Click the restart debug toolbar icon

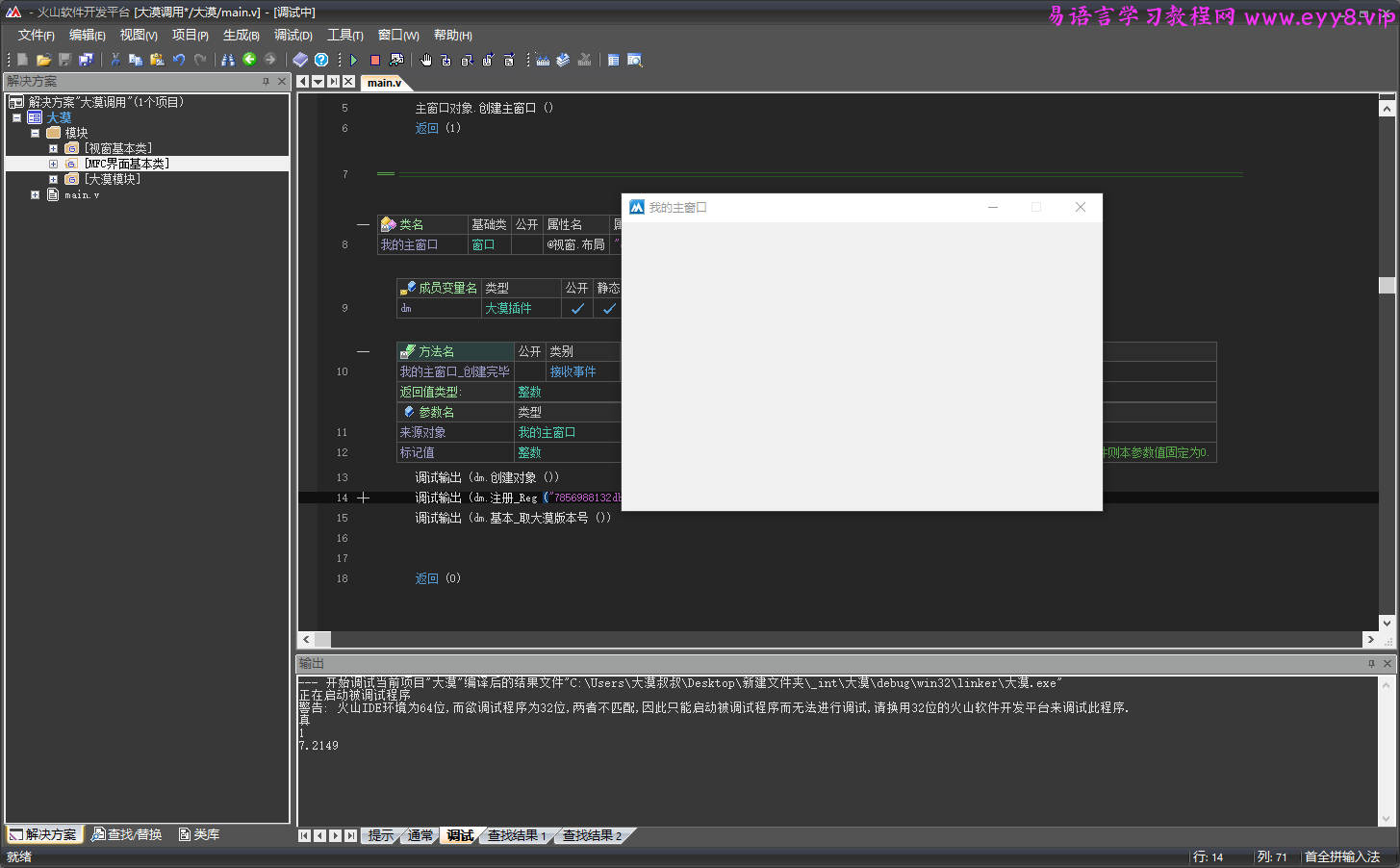coord(396,60)
